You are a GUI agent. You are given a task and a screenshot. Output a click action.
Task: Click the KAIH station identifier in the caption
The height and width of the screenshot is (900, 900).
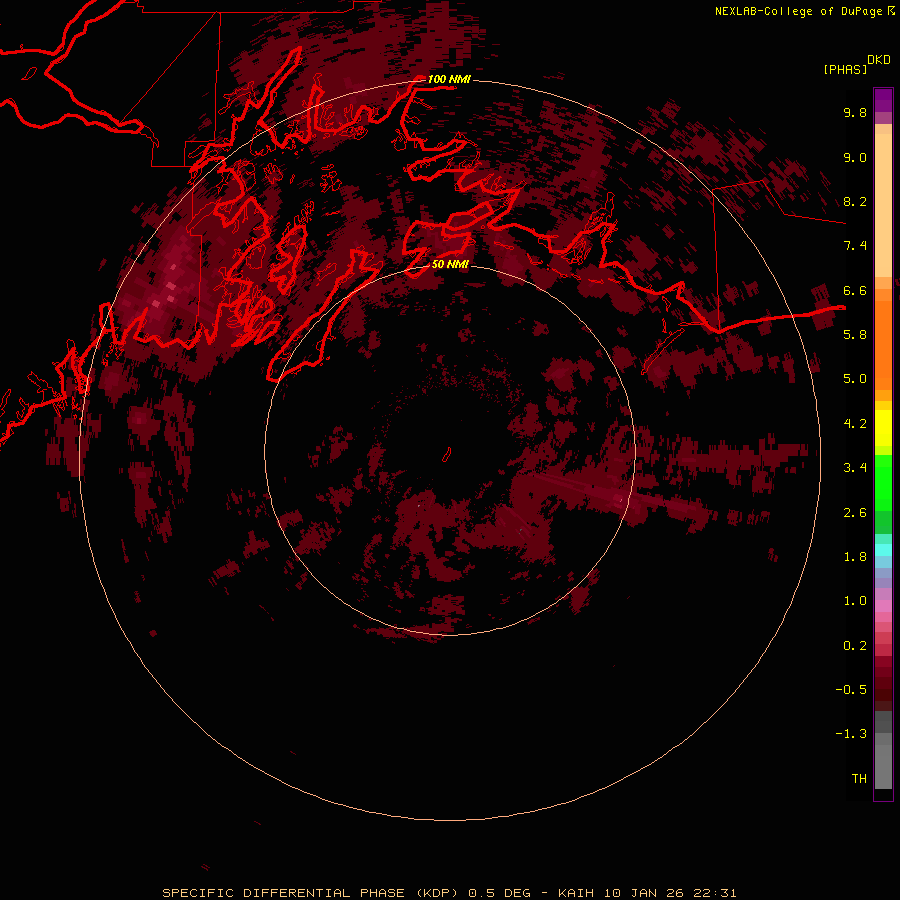[x=576, y=893]
